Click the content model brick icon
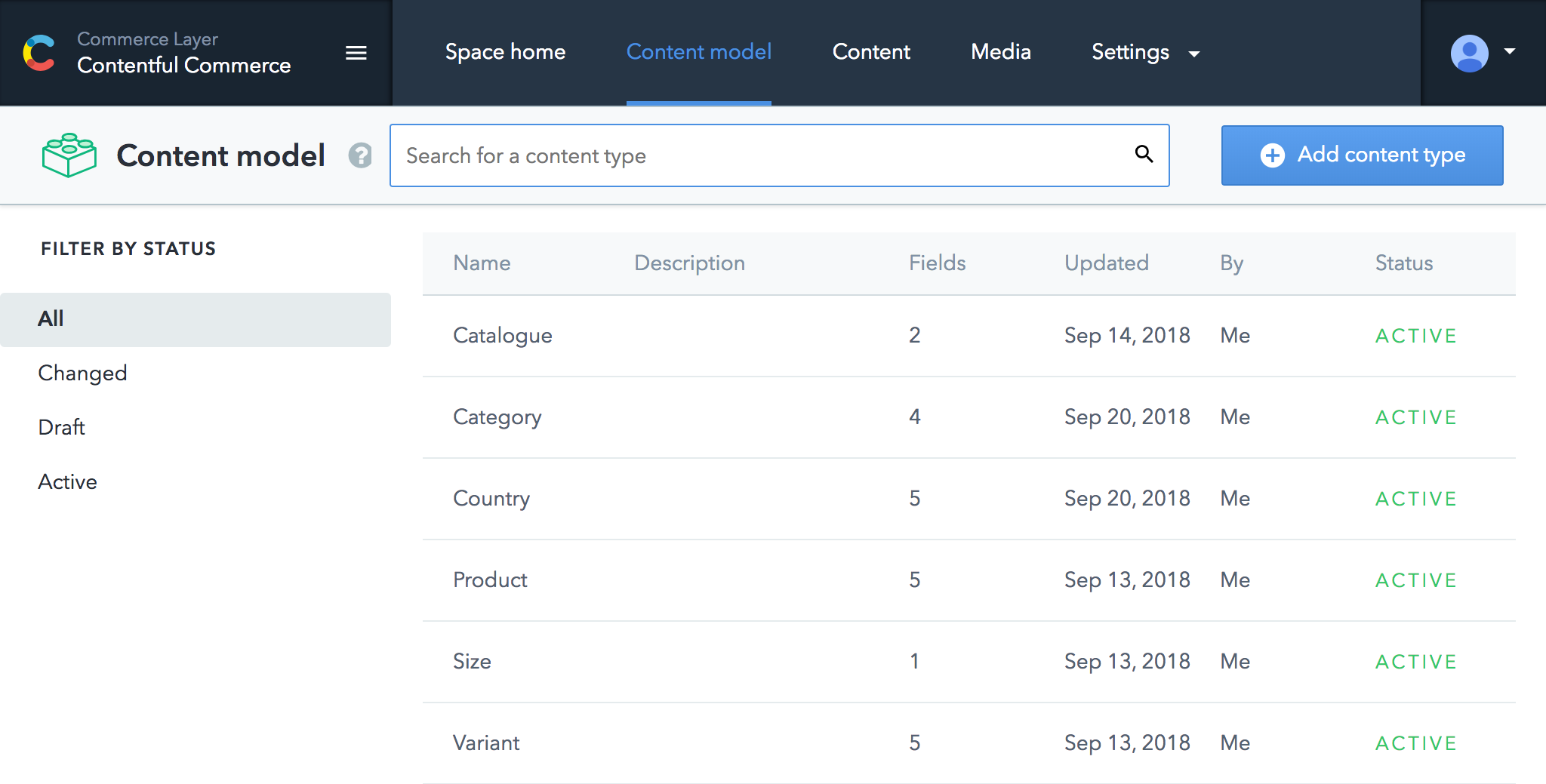This screenshot has width=1546, height=784. [x=69, y=155]
